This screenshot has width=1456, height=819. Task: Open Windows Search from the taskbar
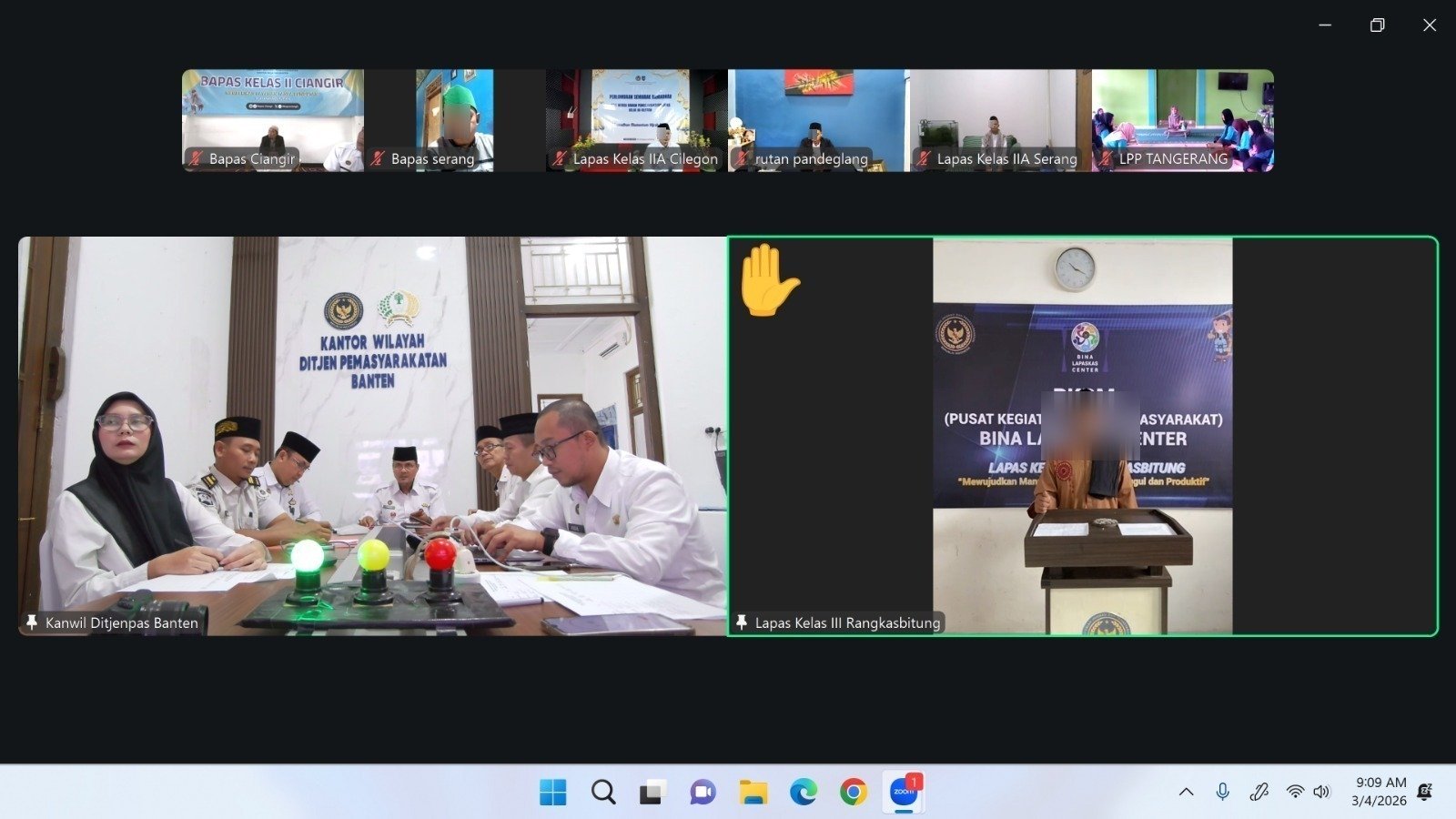pos(602,793)
